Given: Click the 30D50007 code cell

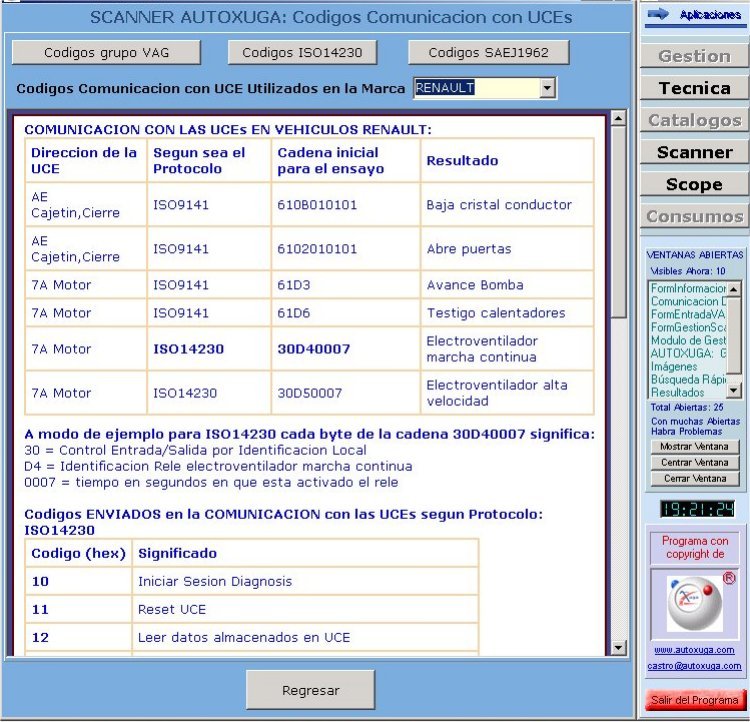Looking at the screenshot, I should click(346, 393).
